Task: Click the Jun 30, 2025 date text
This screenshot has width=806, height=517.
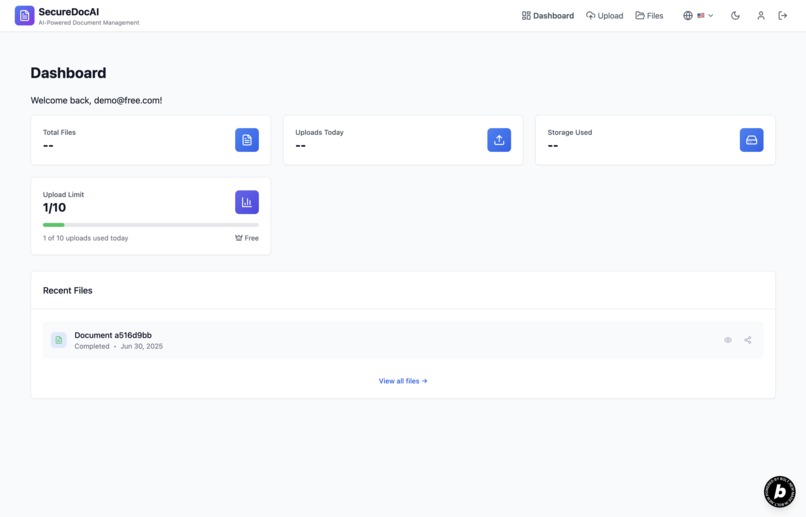Action: point(141,346)
